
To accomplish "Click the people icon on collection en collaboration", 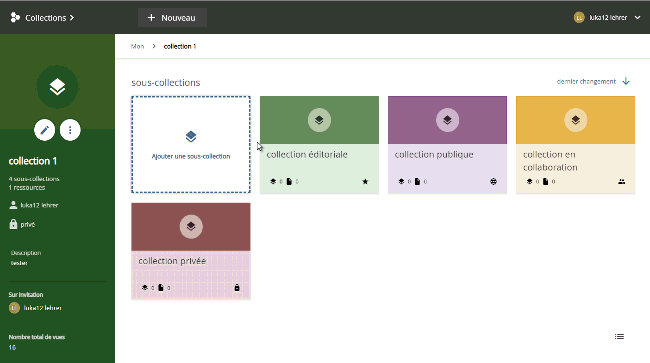I will coord(621,182).
